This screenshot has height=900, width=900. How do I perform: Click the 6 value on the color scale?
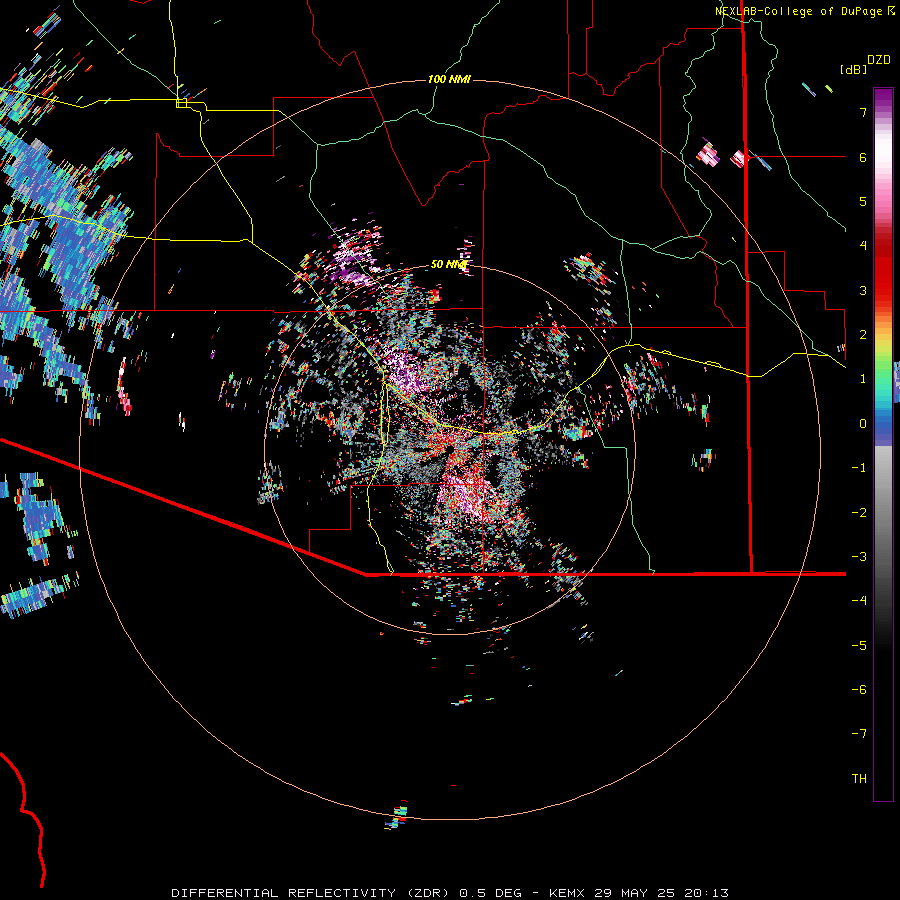863,157
